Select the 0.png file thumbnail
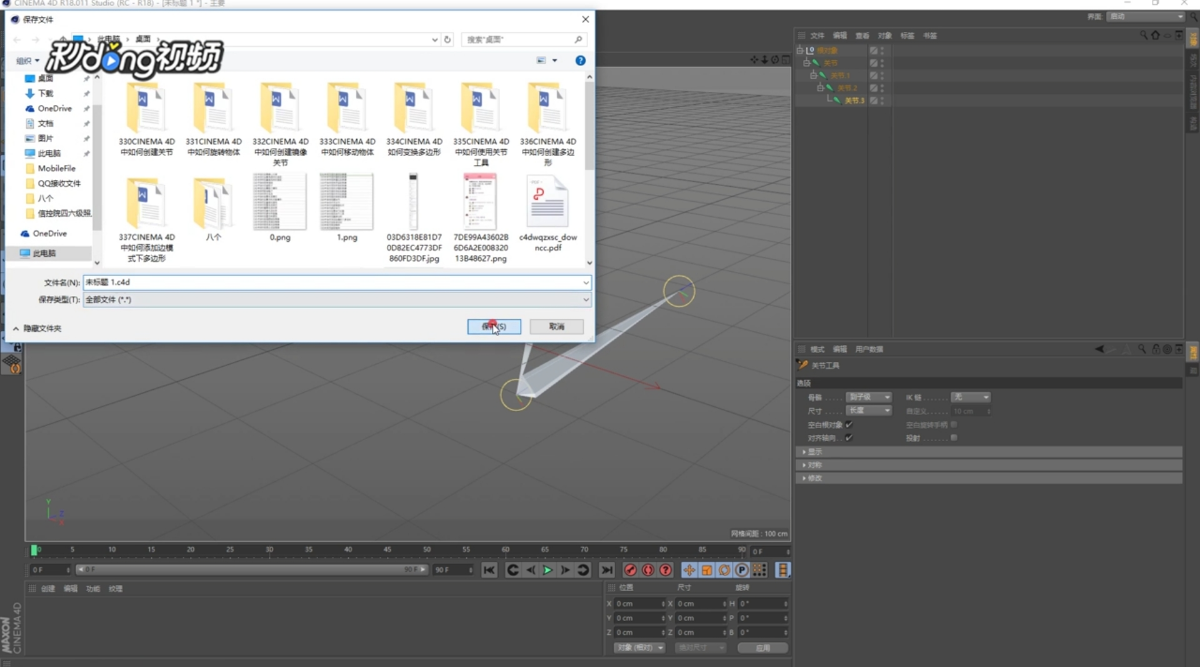1200x667 pixels. [x=280, y=207]
